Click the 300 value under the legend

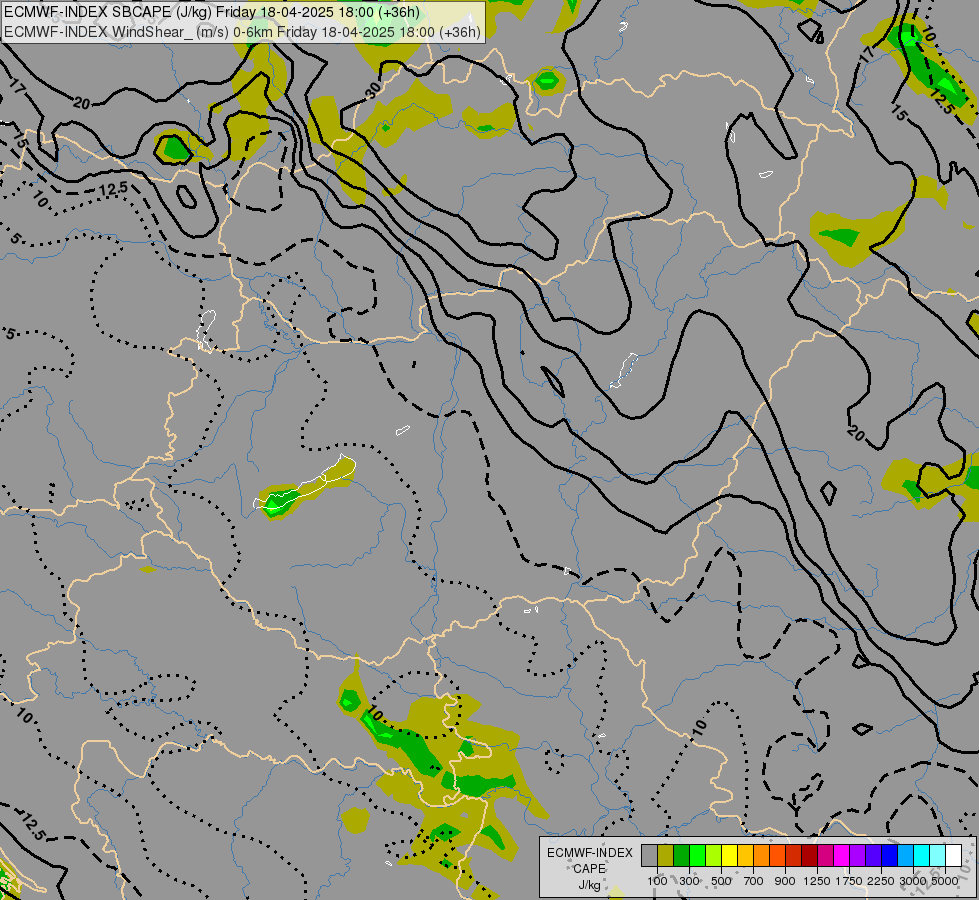tap(689, 881)
